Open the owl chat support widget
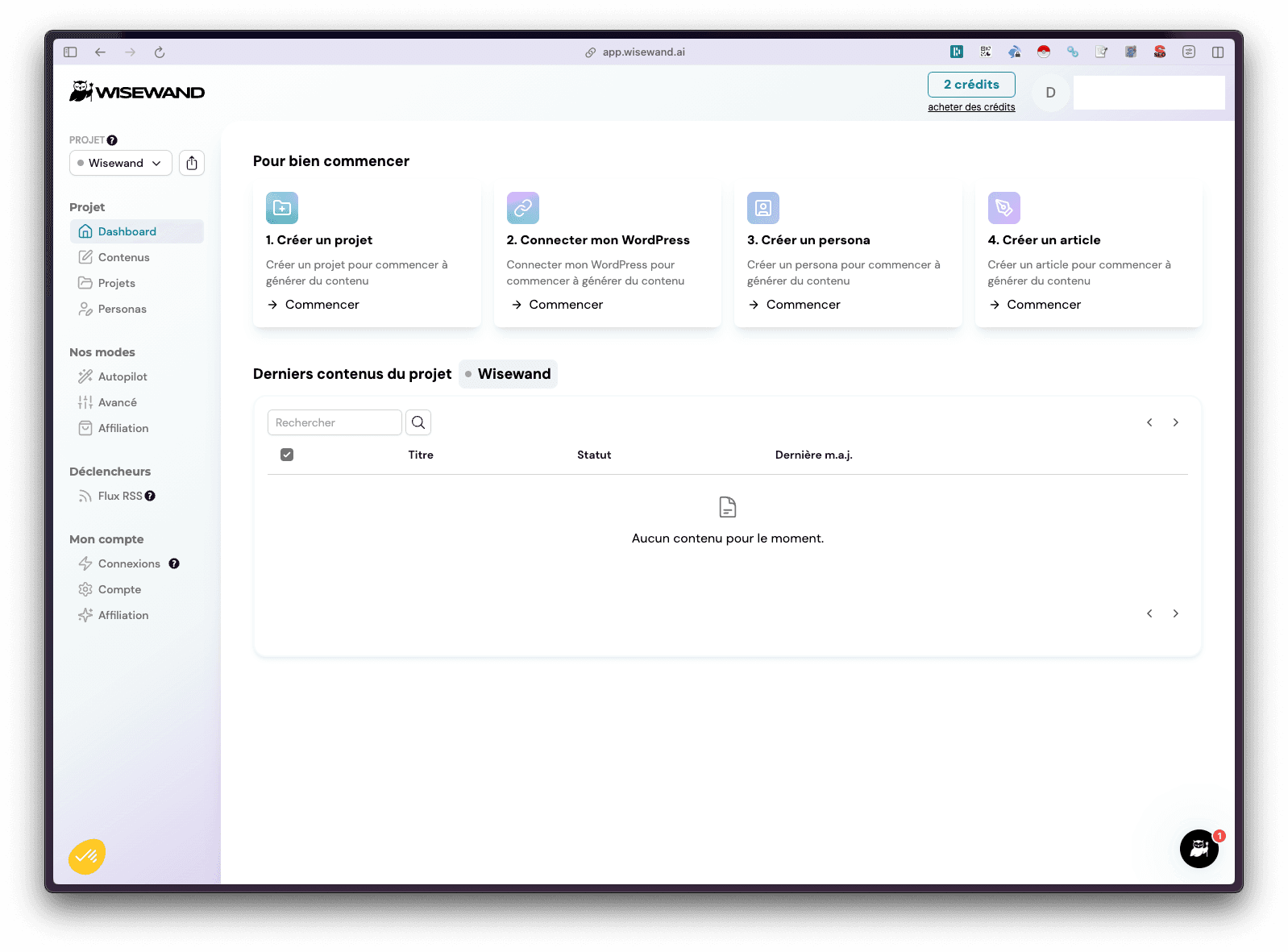Screen dimensions: 1288x952 tap(1199, 849)
